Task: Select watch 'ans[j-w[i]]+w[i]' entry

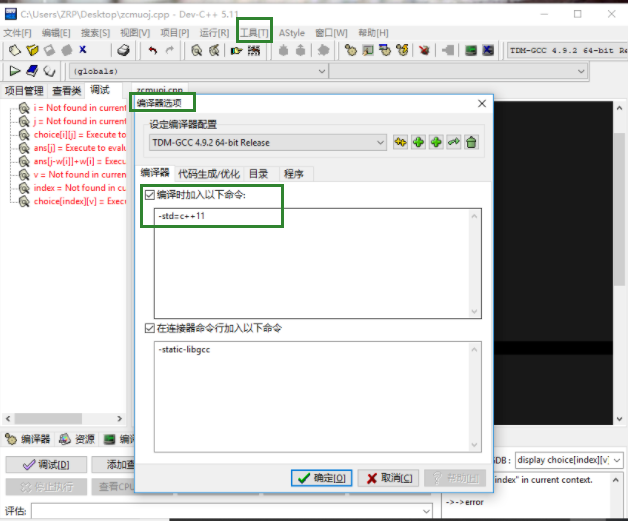Action: coord(80,161)
